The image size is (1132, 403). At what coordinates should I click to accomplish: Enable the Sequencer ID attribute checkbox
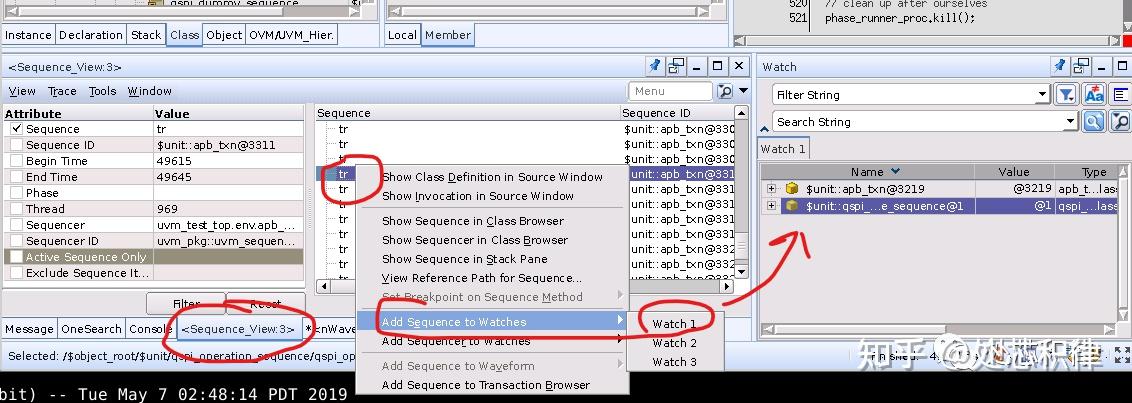17,240
